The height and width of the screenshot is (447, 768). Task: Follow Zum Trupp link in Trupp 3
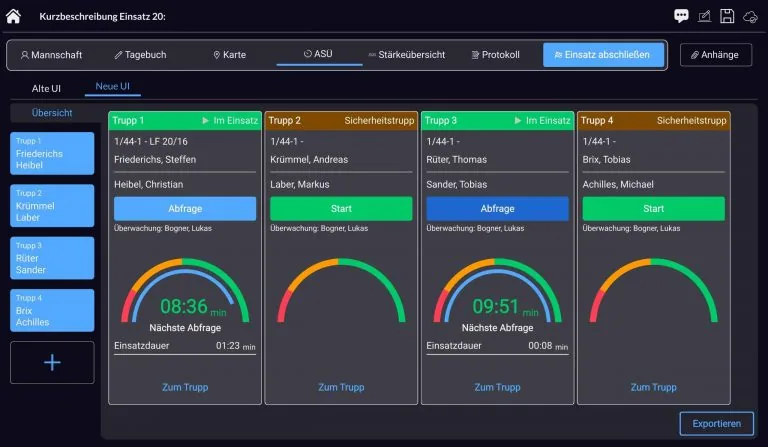[497, 387]
